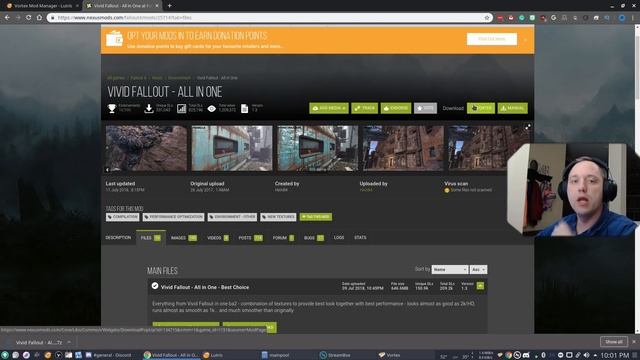Open the Chrome menu three-dots icon
Image resolution: width=640 pixels, height=360 pixels.
click(633, 18)
